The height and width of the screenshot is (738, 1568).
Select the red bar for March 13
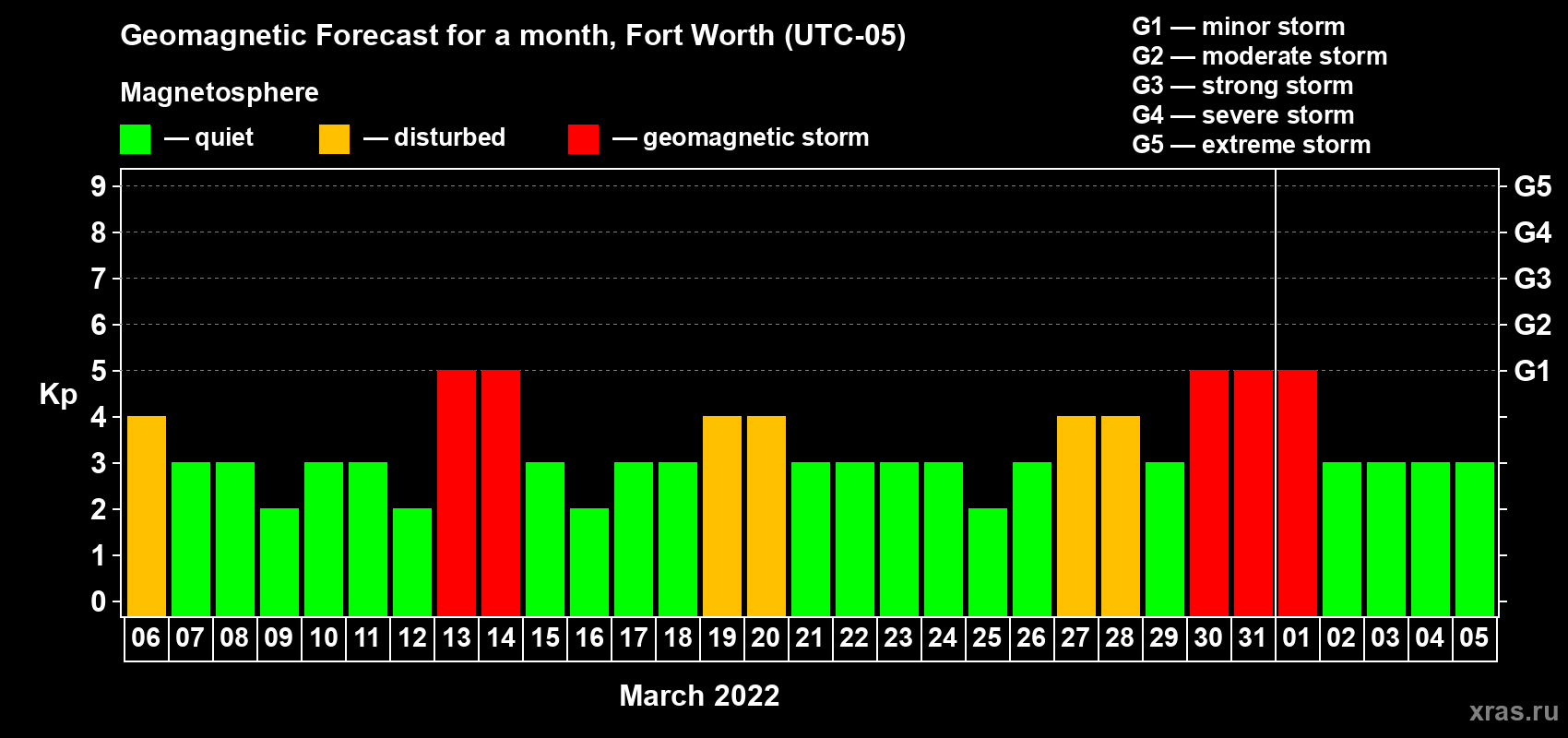(457, 494)
